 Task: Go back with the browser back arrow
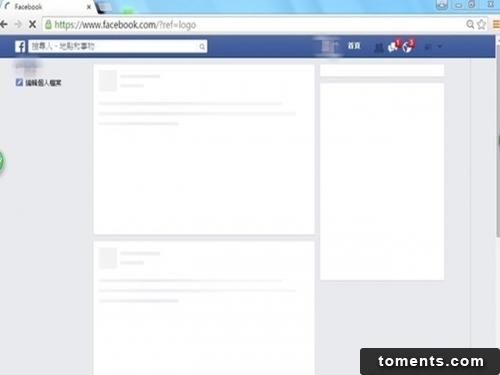(x=4, y=24)
